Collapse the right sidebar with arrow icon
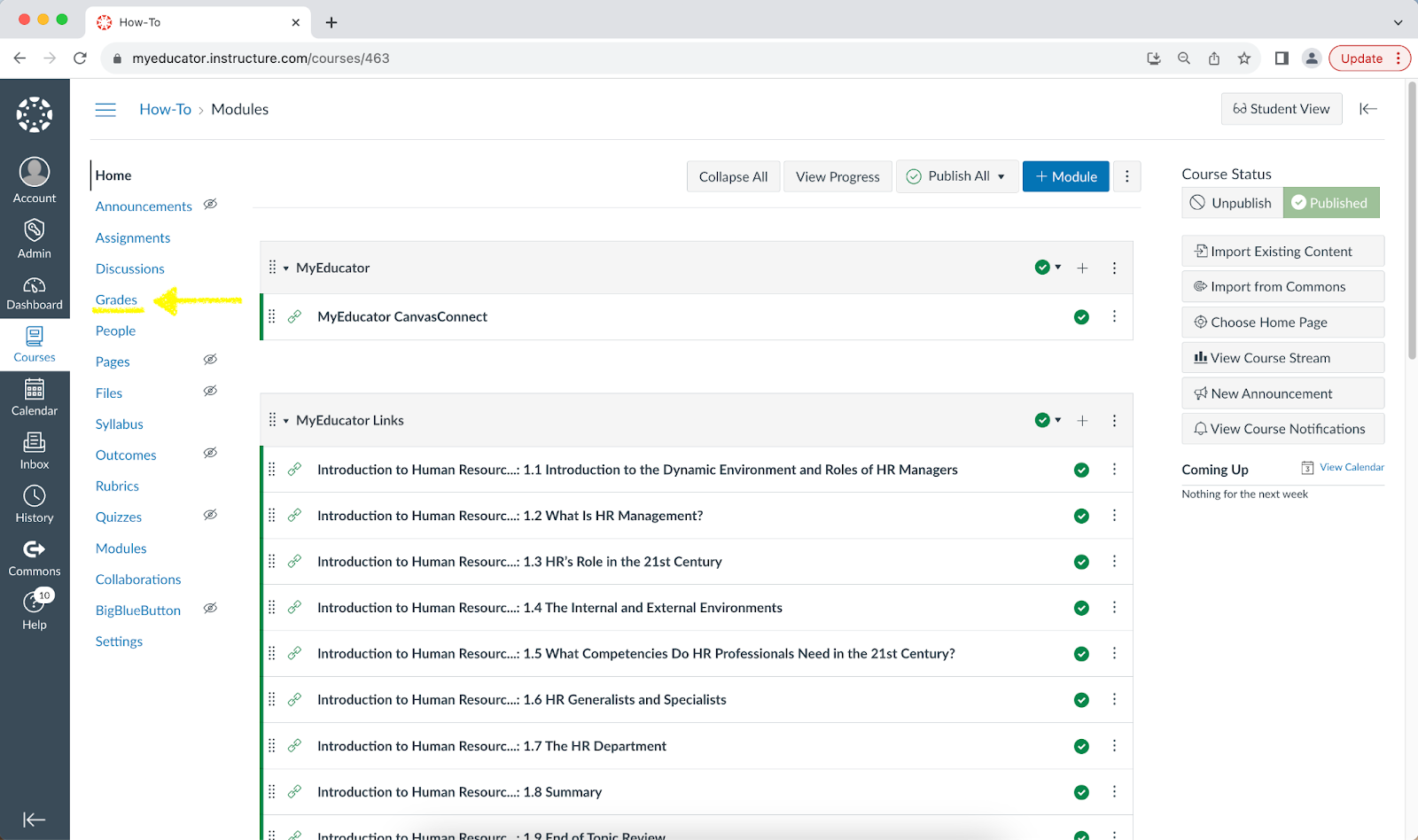The height and width of the screenshot is (840, 1418). click(1368, 109)
